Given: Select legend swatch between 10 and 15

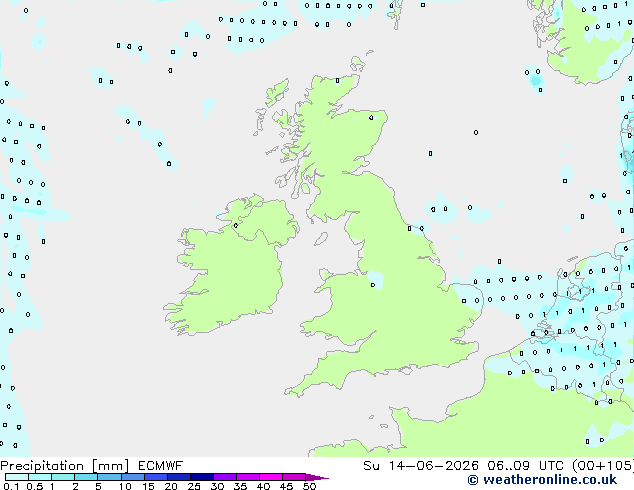Looking at the screenshot, I should [133, 477].
